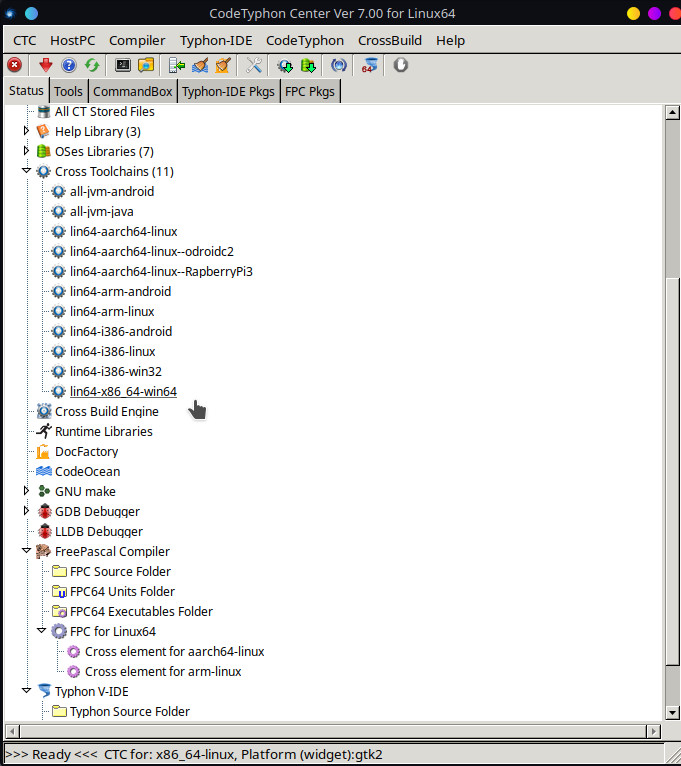Viewport: 681px width, 766px height.
Task: Click the typhoon 64 toolbar icon
Action: pos(369,65)
